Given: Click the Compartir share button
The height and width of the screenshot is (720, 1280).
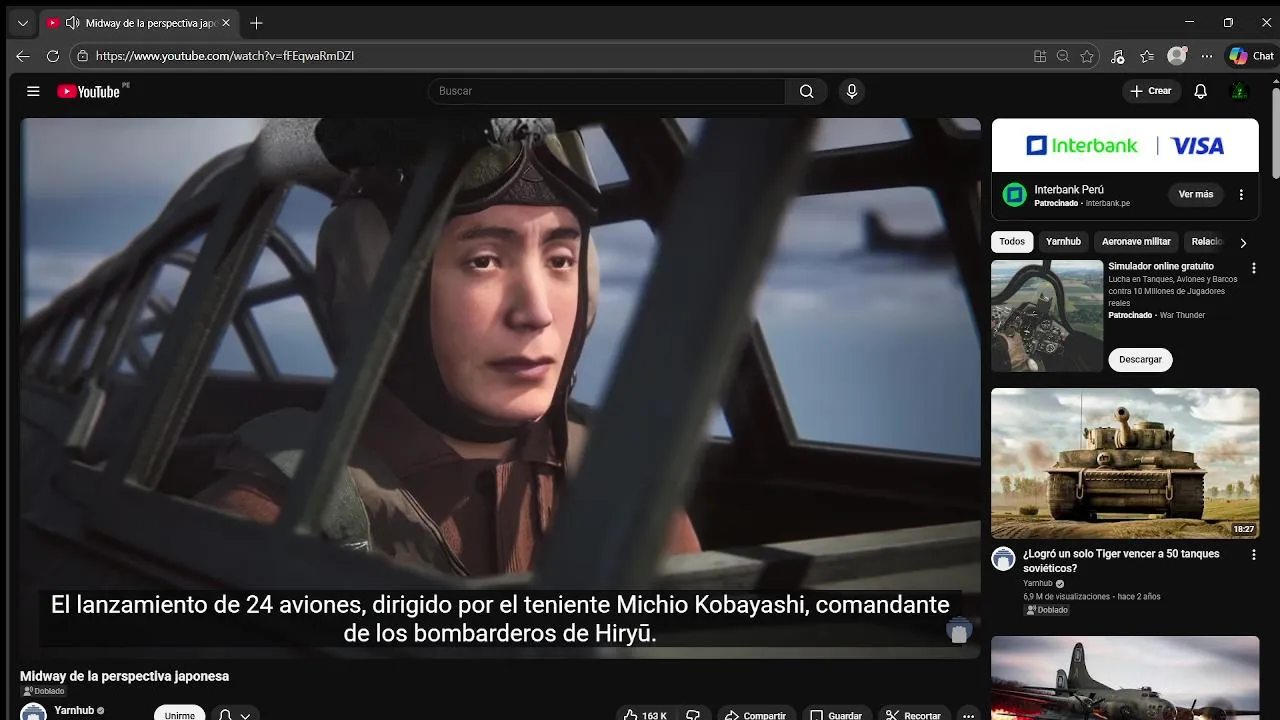Looking at the screenshot, I should click(756, 715).
